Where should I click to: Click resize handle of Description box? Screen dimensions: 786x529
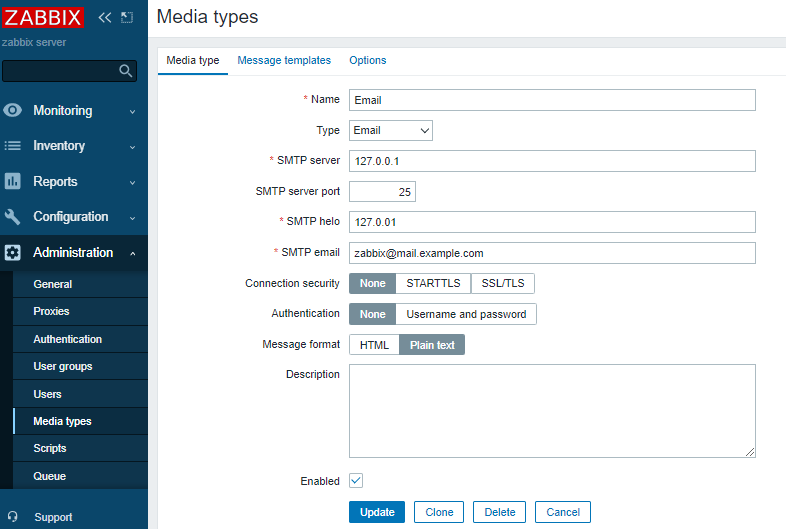point(750,452)
